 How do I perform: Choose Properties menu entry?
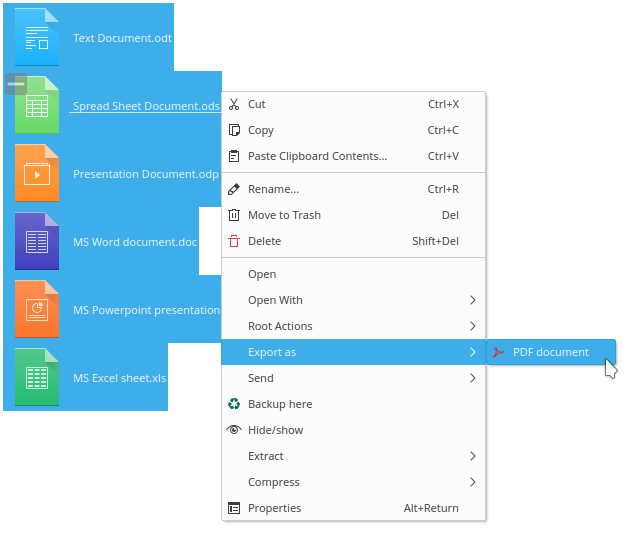click(x=353, y=508)
